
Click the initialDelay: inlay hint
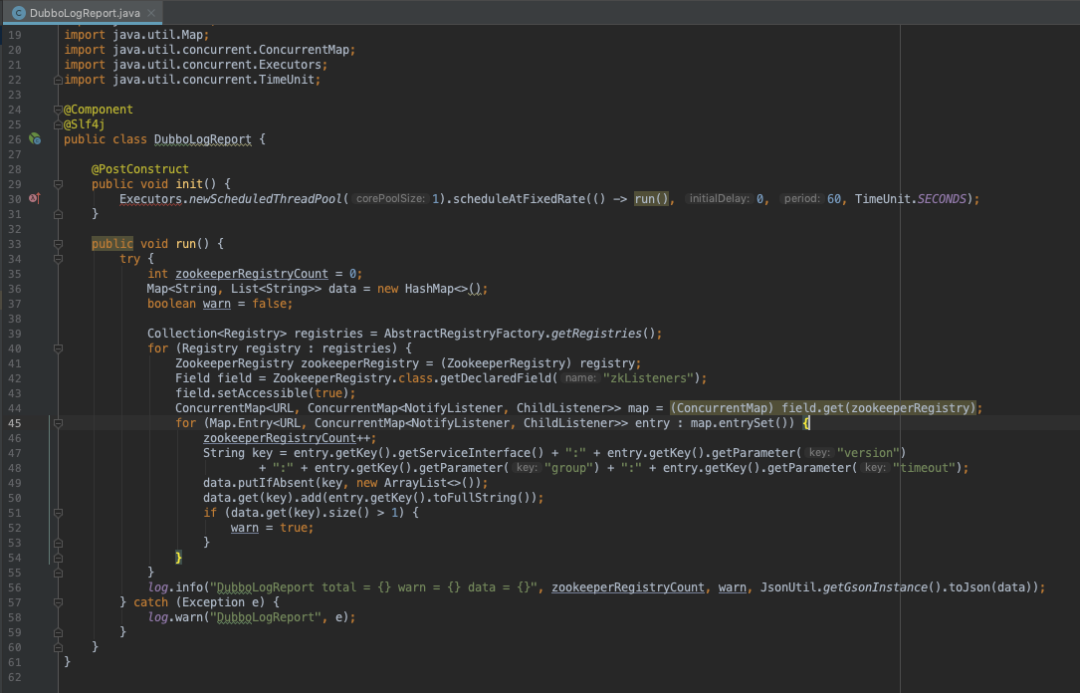click(x=719, y=198)
